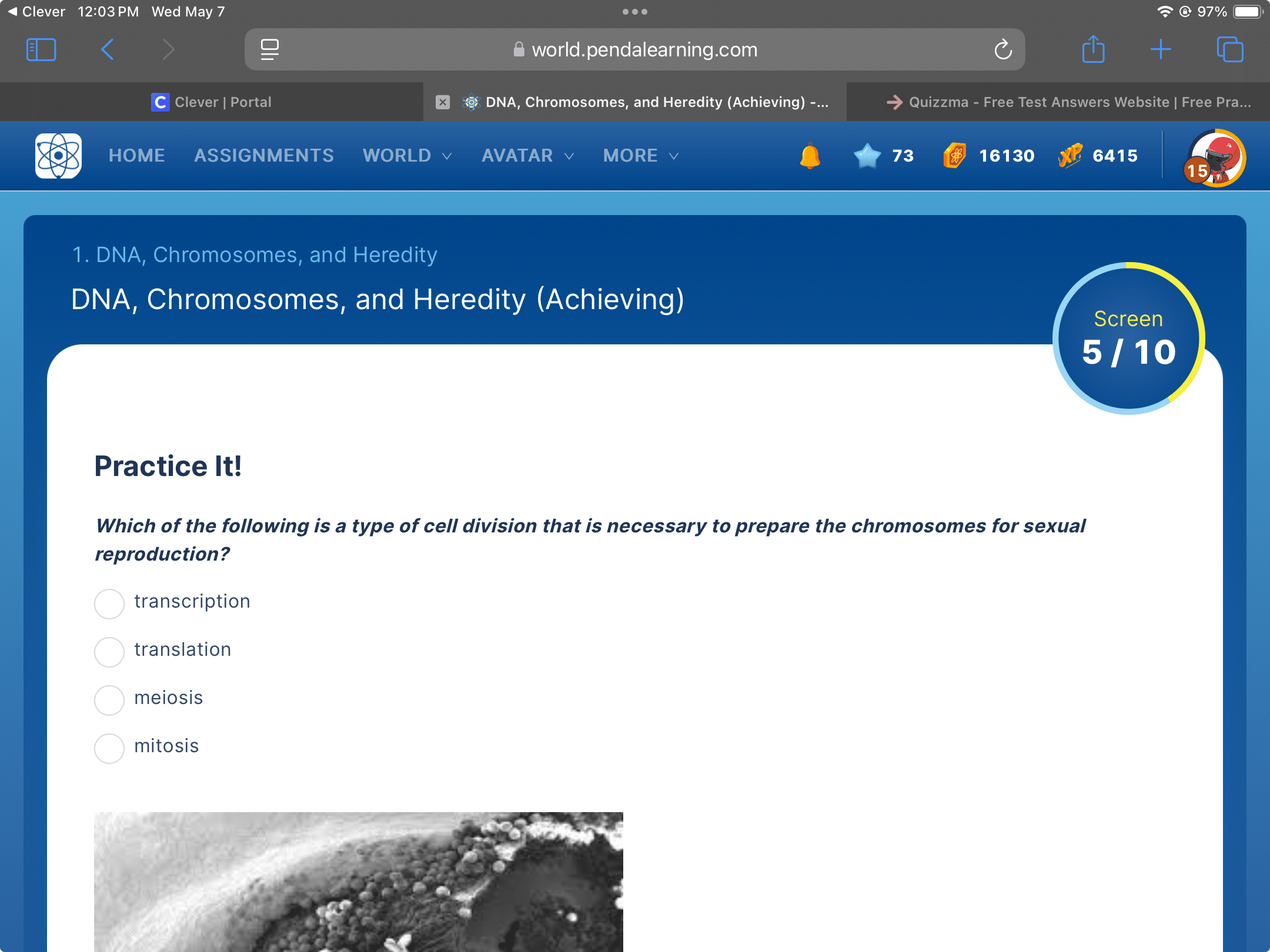
Task: Switch to the Clever | Portal tab
Action: [x=212, y=102]
